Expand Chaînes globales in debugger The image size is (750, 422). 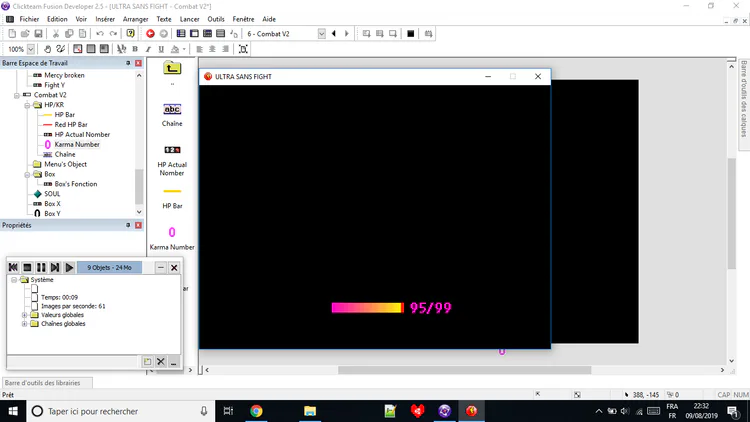[x=24, y=324]
